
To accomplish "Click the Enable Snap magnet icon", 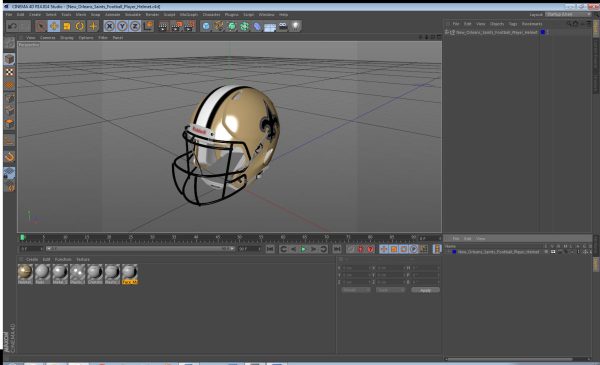I will click(10, 156).
